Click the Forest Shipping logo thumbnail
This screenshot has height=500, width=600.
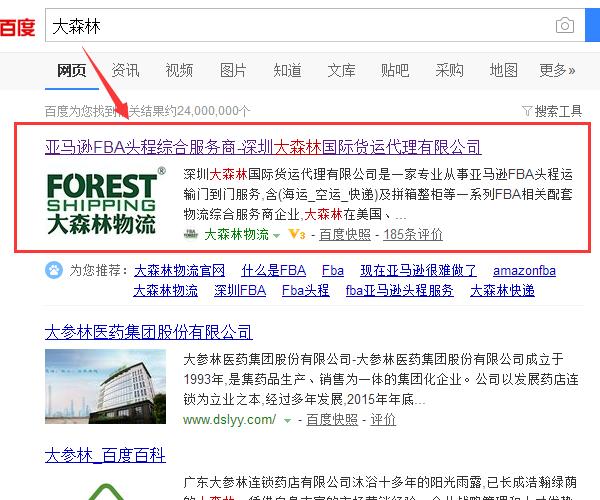(106, 201)
